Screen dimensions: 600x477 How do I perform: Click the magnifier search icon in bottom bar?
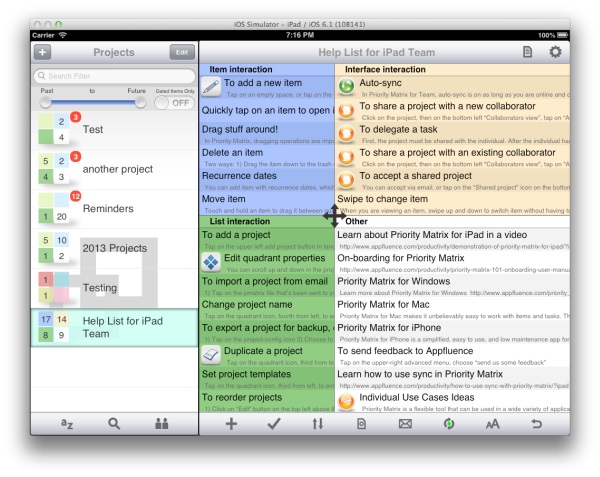click(x=114, y=423)
